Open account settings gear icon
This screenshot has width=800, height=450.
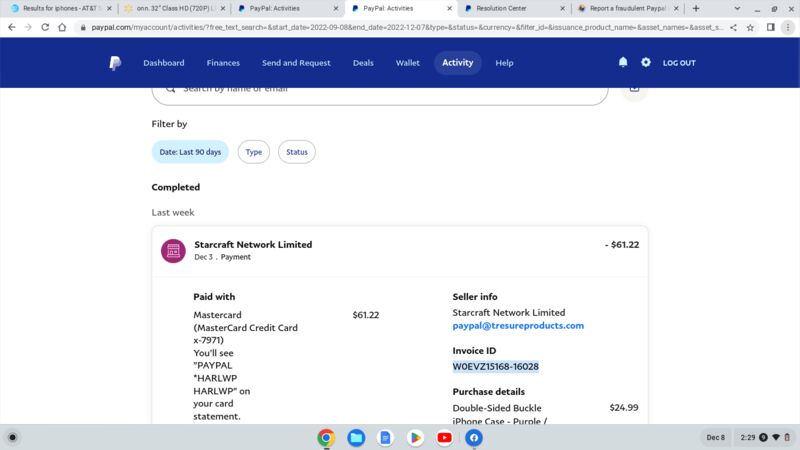(x=645, y=62)
